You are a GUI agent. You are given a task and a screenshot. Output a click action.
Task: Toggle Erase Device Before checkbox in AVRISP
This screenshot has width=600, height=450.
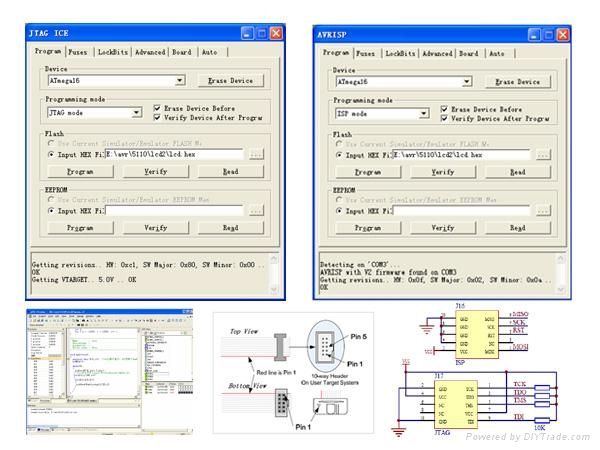(444, 109)
